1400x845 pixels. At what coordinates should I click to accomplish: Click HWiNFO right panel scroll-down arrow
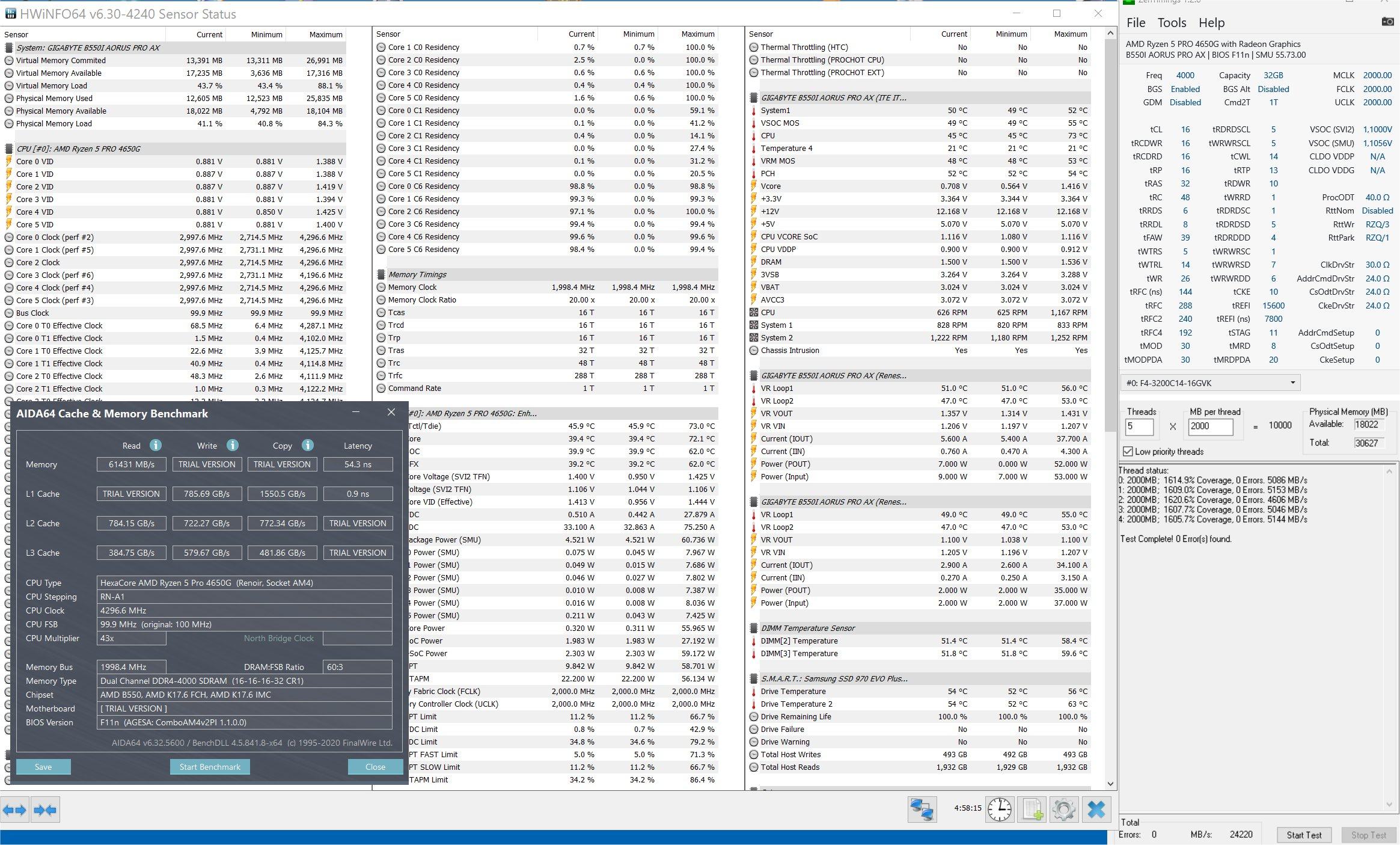coord(1110,784)
